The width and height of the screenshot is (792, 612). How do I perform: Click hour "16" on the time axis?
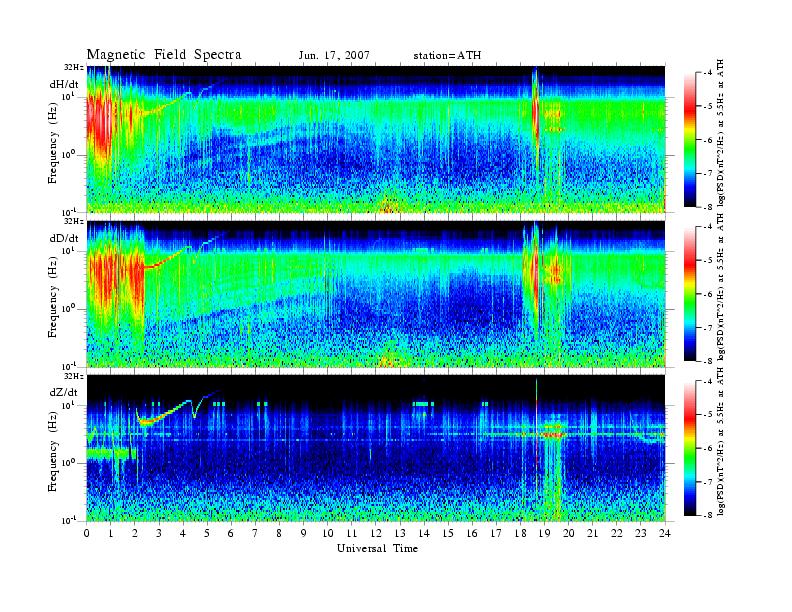pos(472,533)
